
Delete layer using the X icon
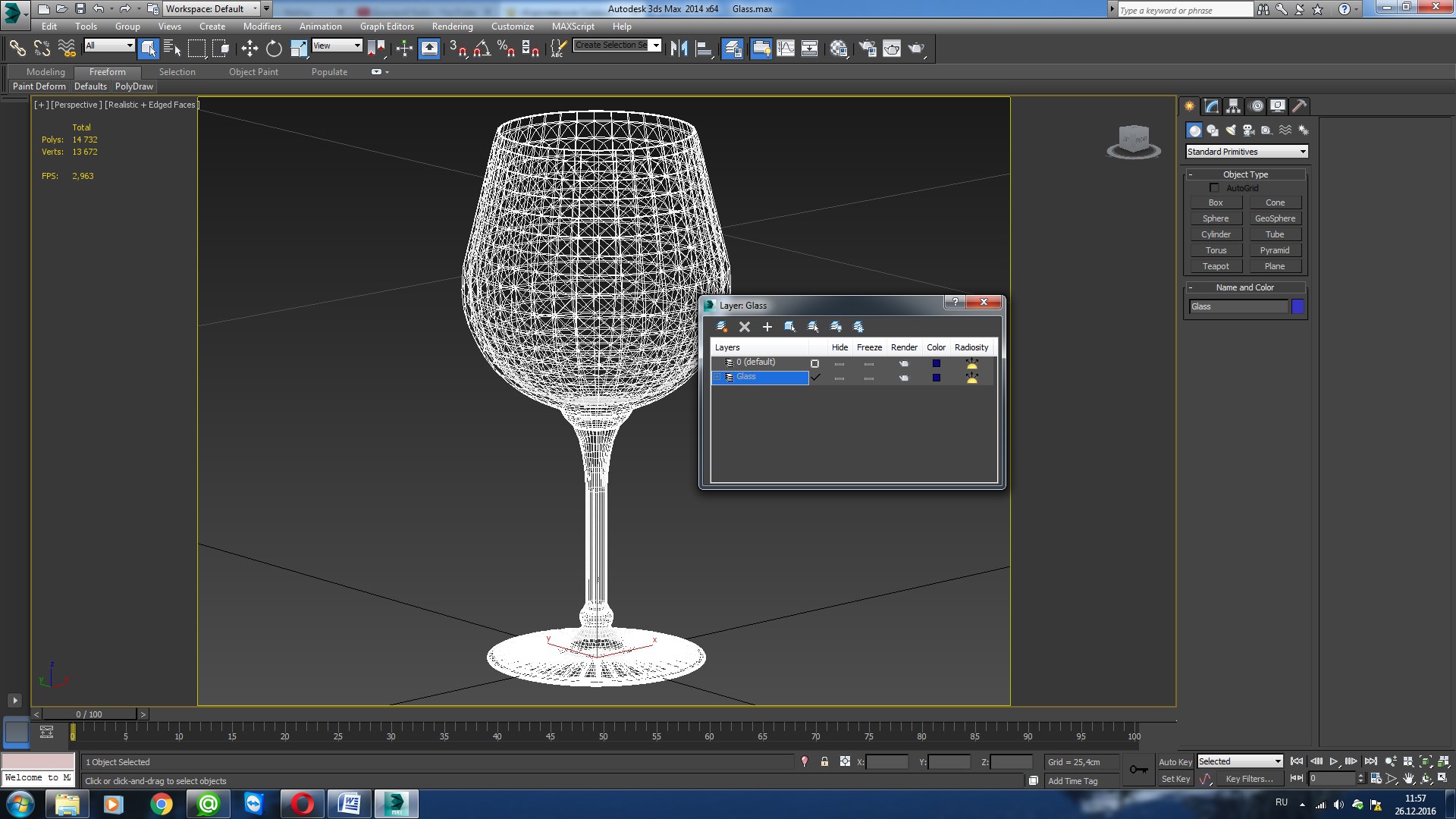[745, 327]
